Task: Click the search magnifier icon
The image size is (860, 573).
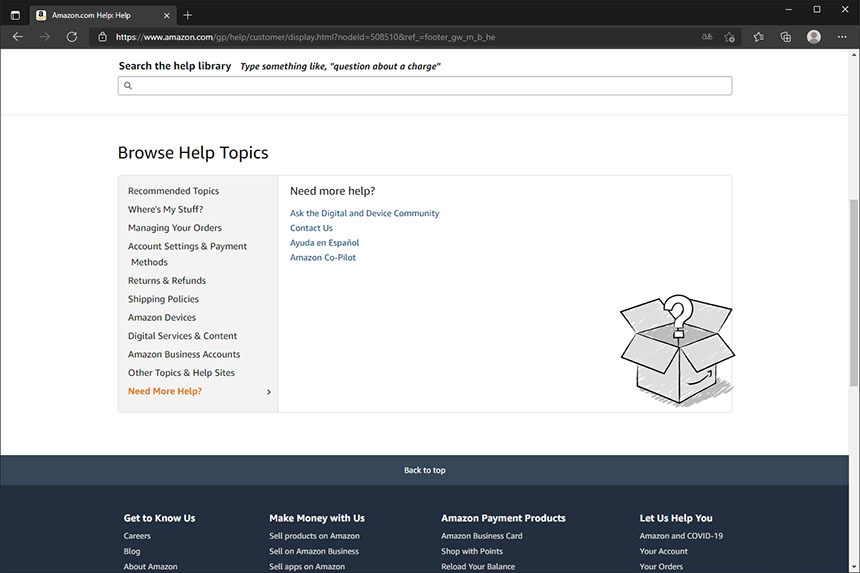Action: pyautogui.click(x=128, y=86)
